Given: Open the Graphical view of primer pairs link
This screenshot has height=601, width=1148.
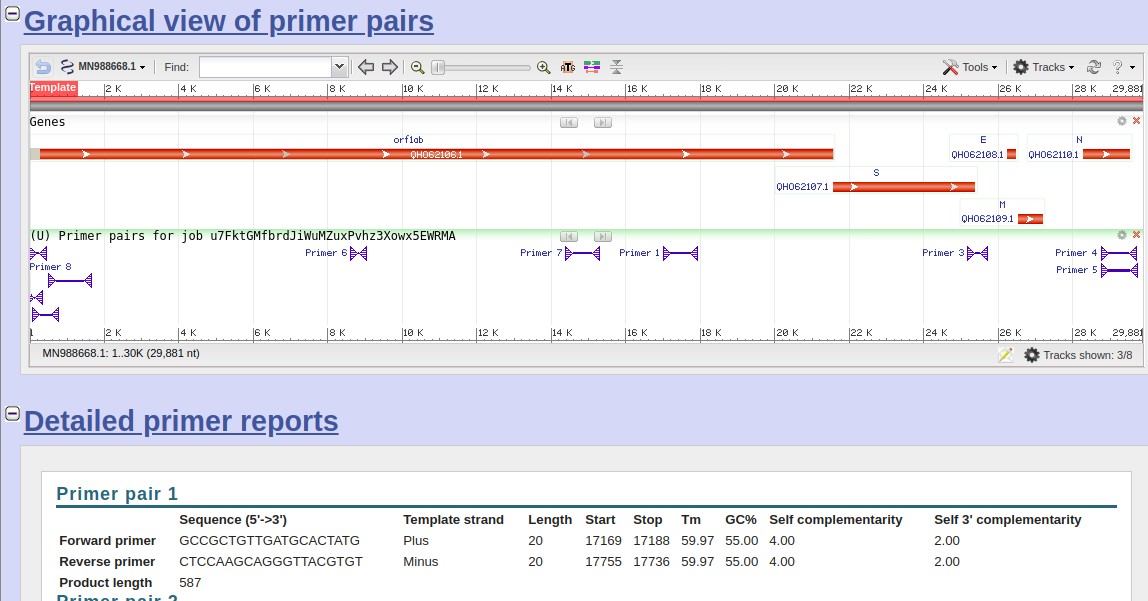Looking at the screenshot, I should (x=228, y=21).
